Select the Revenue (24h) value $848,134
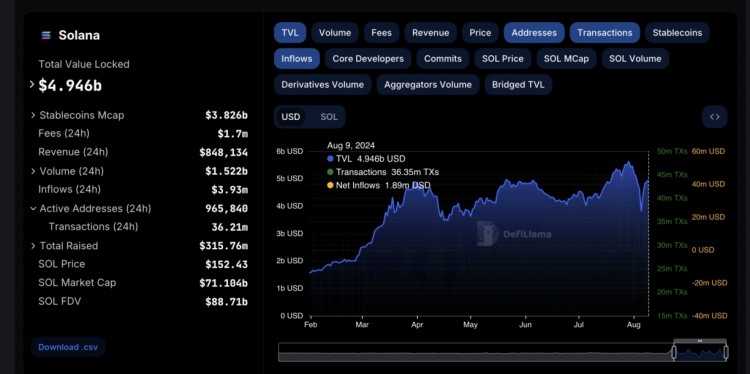 point(223,153)
